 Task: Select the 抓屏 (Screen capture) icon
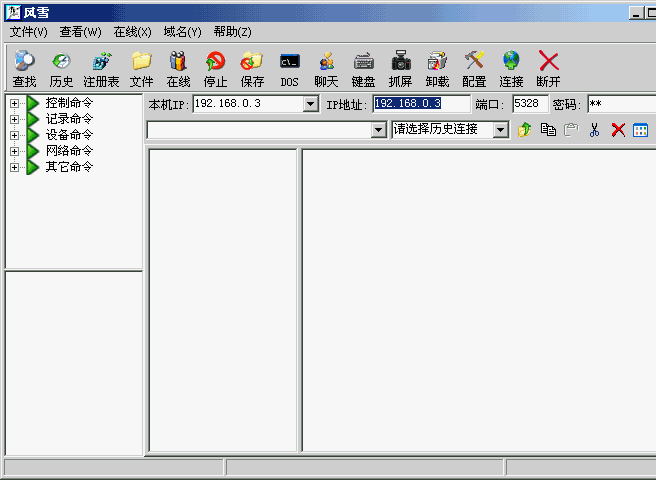[400, 68]
